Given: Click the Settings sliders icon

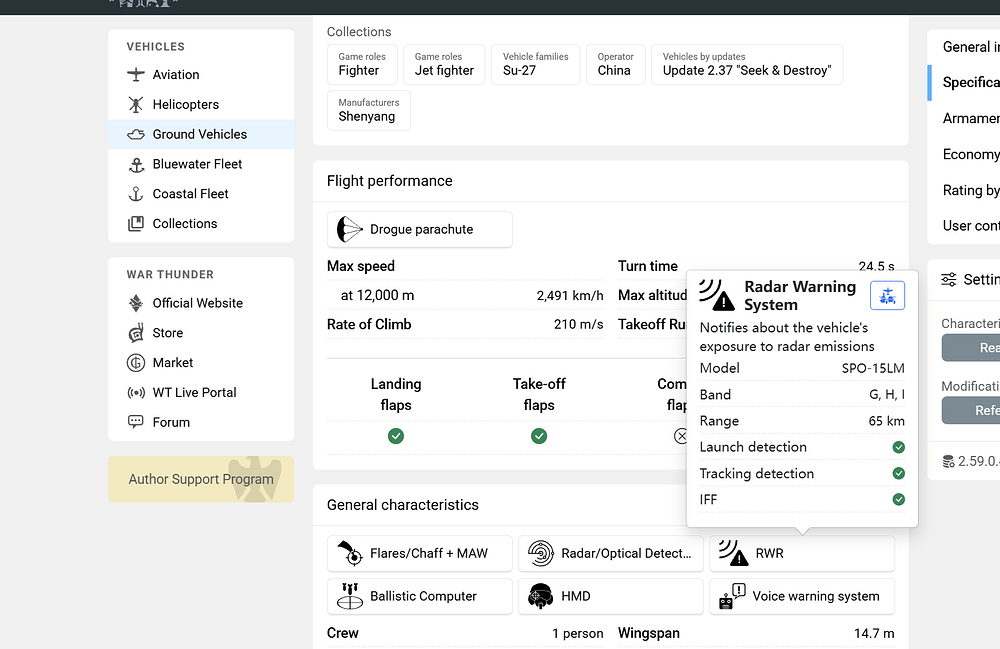Looking at the screenshot, I should click(949, 279).
